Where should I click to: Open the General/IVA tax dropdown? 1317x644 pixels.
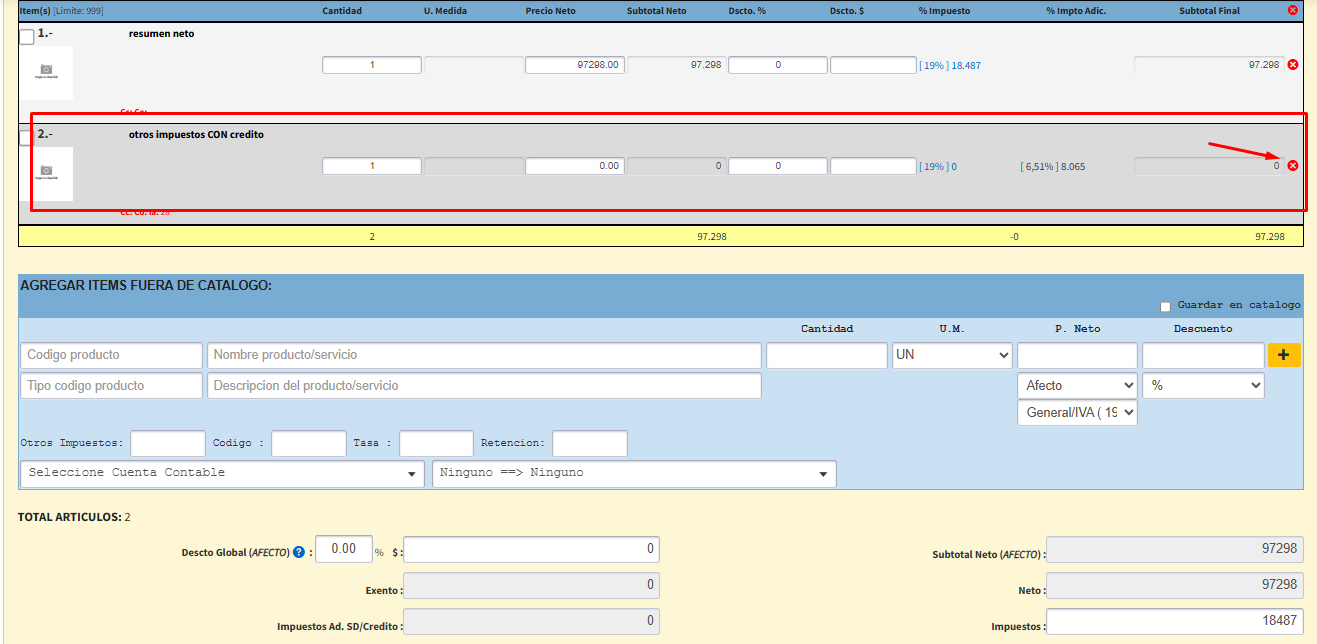(1076, 412)
